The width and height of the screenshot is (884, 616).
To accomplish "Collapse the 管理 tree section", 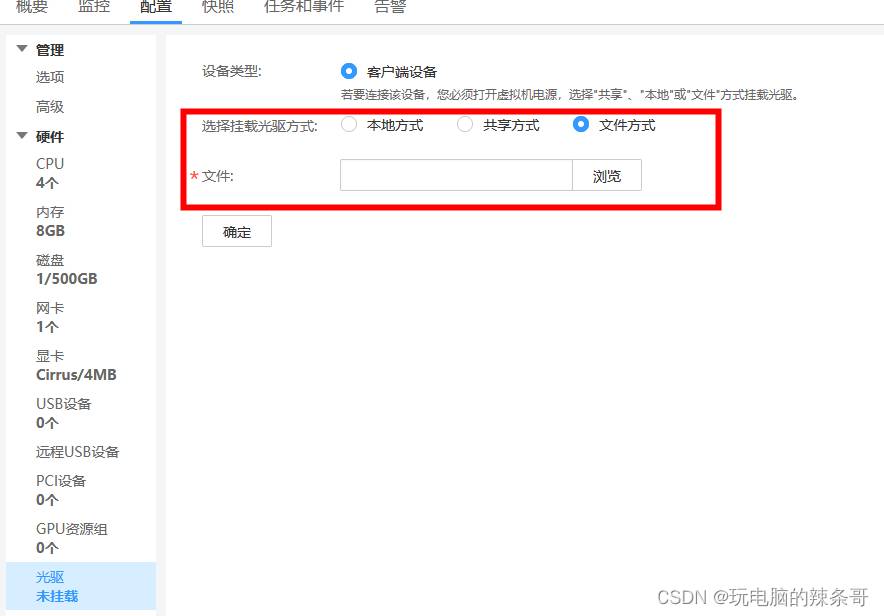I will [22, 50].
